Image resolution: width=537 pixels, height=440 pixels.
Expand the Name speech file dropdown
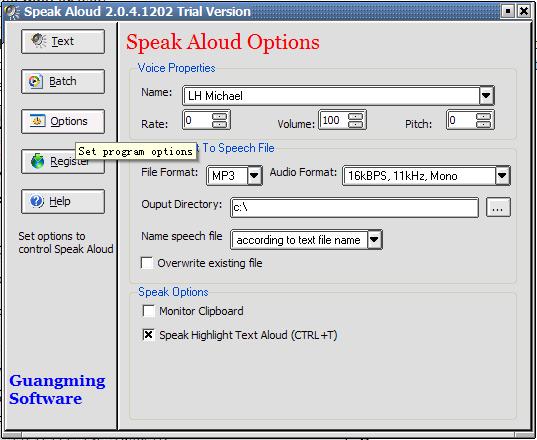tap(374, 239)
